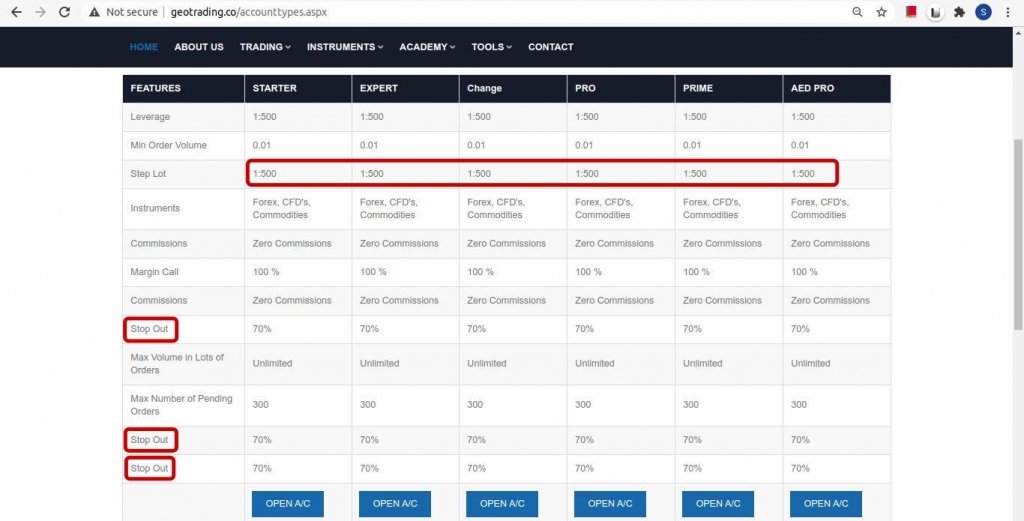Open the S profile avatar

click(x=984, y=12)
